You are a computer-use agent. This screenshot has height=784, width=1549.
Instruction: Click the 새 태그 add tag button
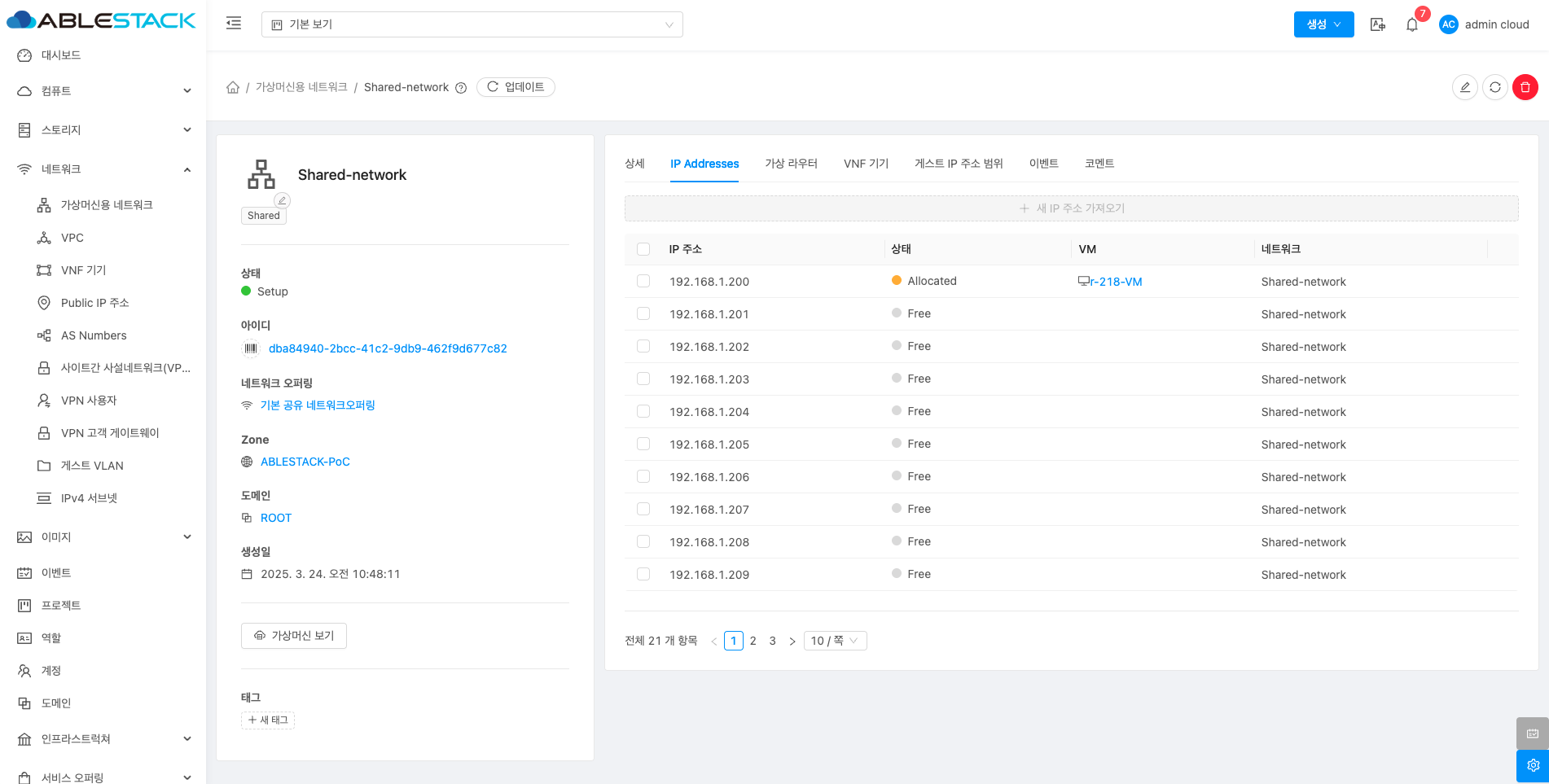coord(268,720)
